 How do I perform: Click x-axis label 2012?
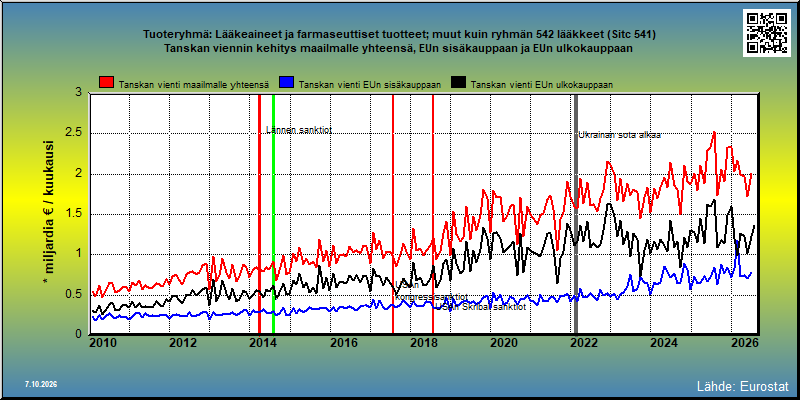(182, 343)
